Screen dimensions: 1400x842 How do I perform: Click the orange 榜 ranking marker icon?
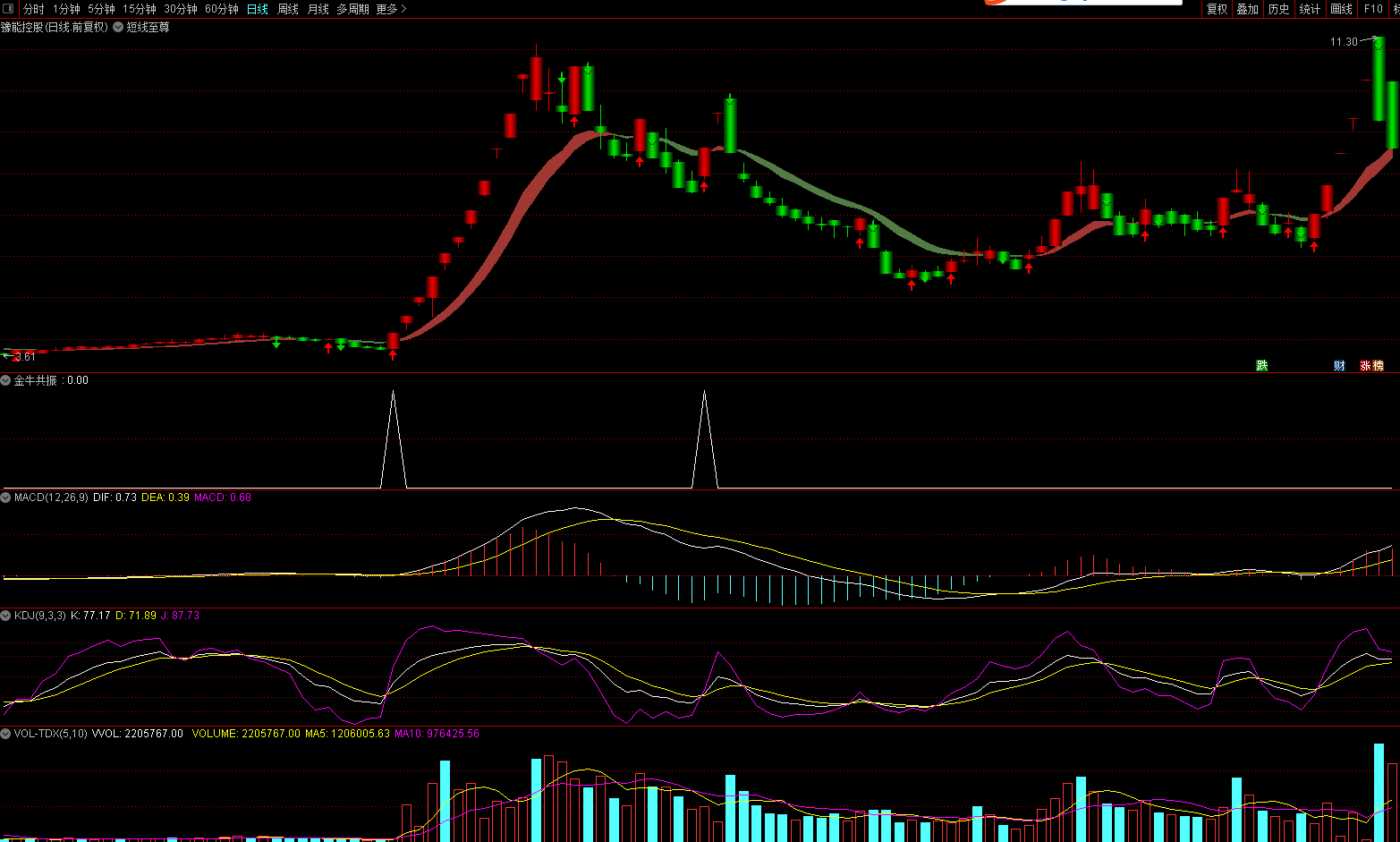pyautogui.click(x=1379, y=365)
